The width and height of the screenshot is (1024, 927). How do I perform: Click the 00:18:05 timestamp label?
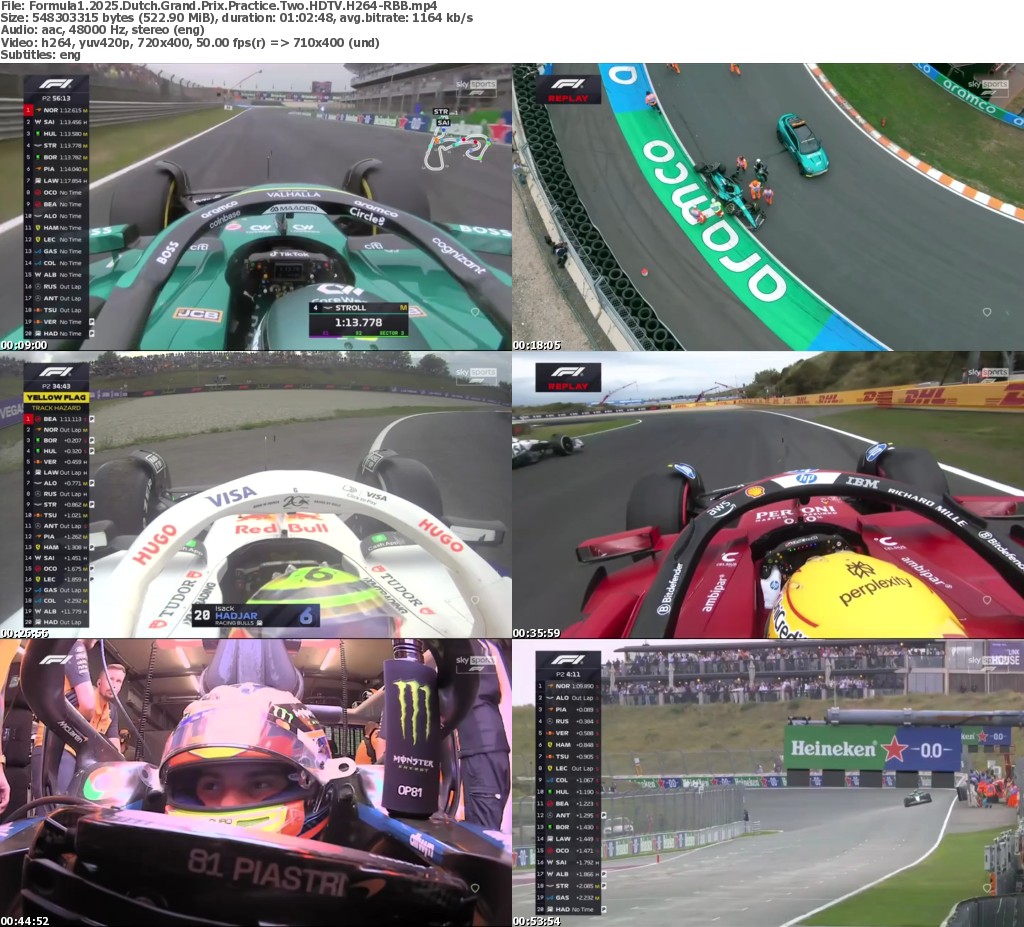click(x=537, y=345)
